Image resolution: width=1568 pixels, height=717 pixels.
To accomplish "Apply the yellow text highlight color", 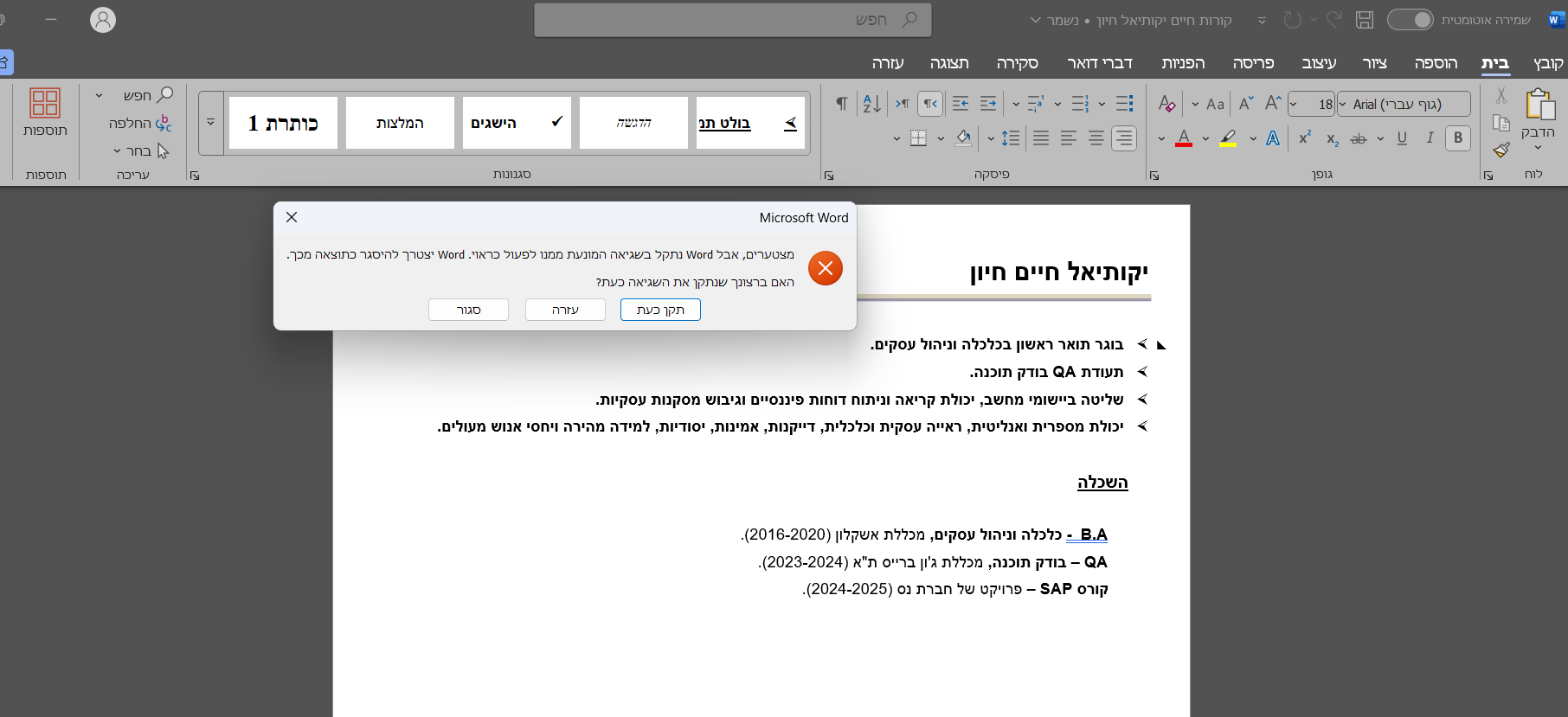I will click(x=1228, y=138).
